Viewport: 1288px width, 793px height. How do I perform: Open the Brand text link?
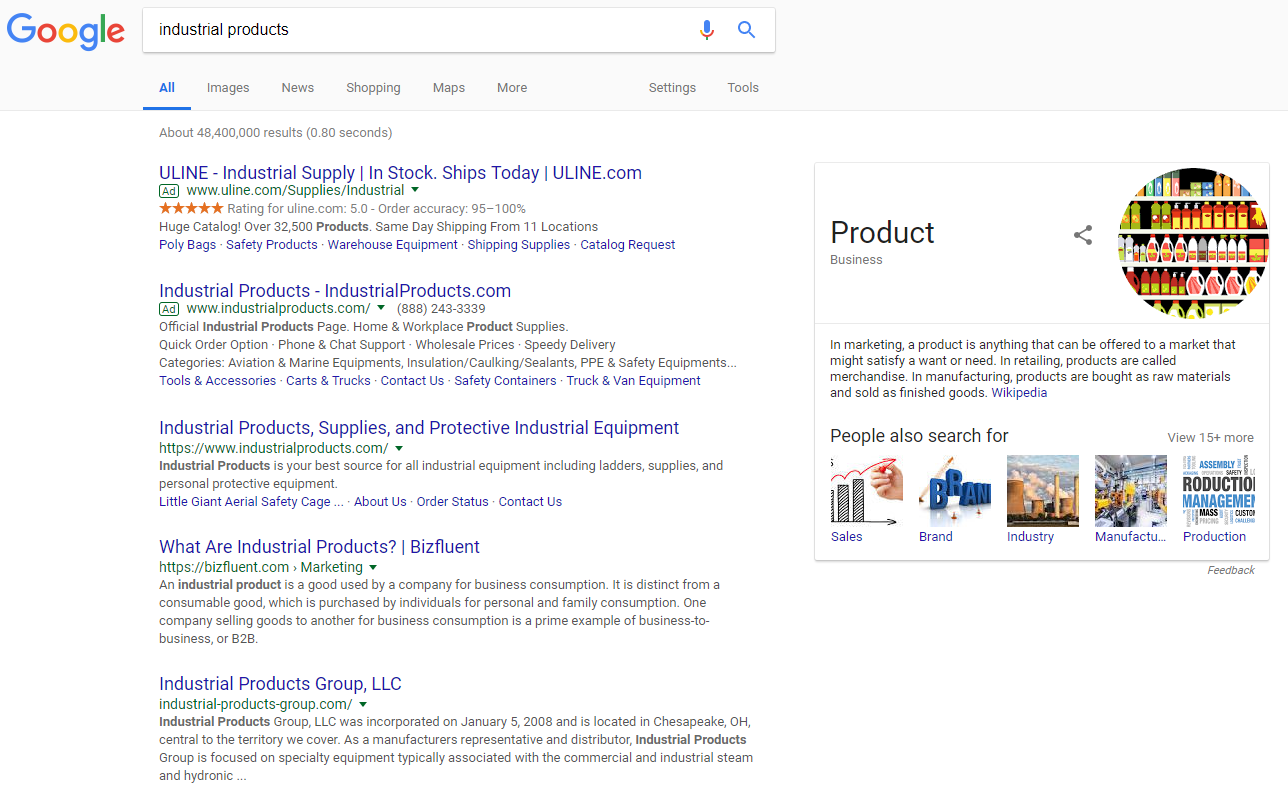pos(936,537)
